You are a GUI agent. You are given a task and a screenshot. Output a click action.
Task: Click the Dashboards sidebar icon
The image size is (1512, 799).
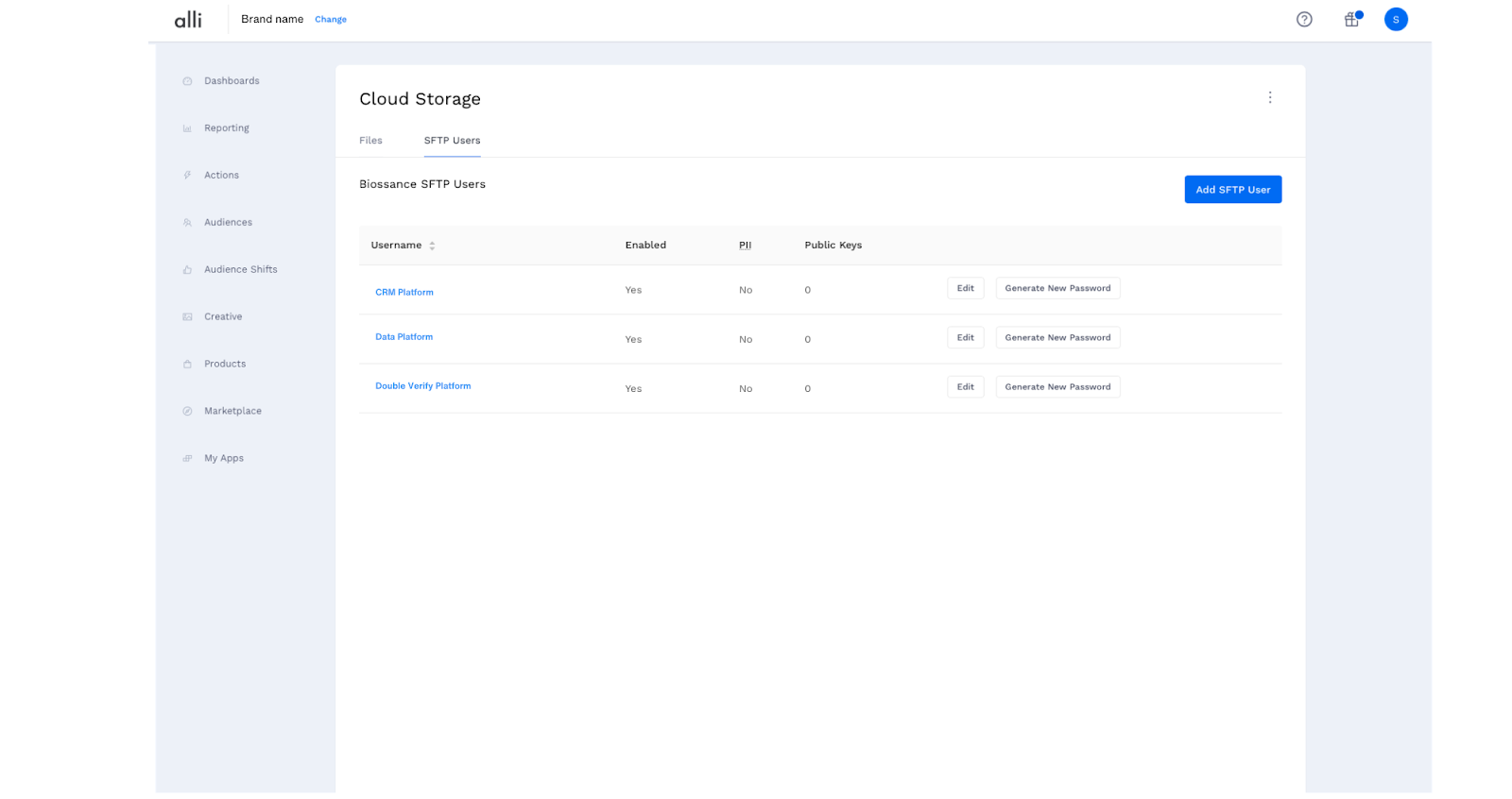tap(187, 81)
